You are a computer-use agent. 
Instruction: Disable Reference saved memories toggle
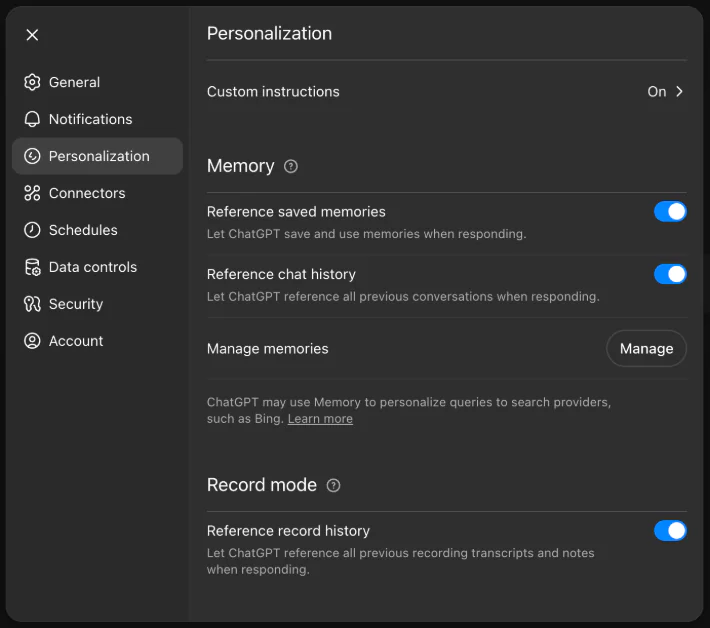coord(670,212)
